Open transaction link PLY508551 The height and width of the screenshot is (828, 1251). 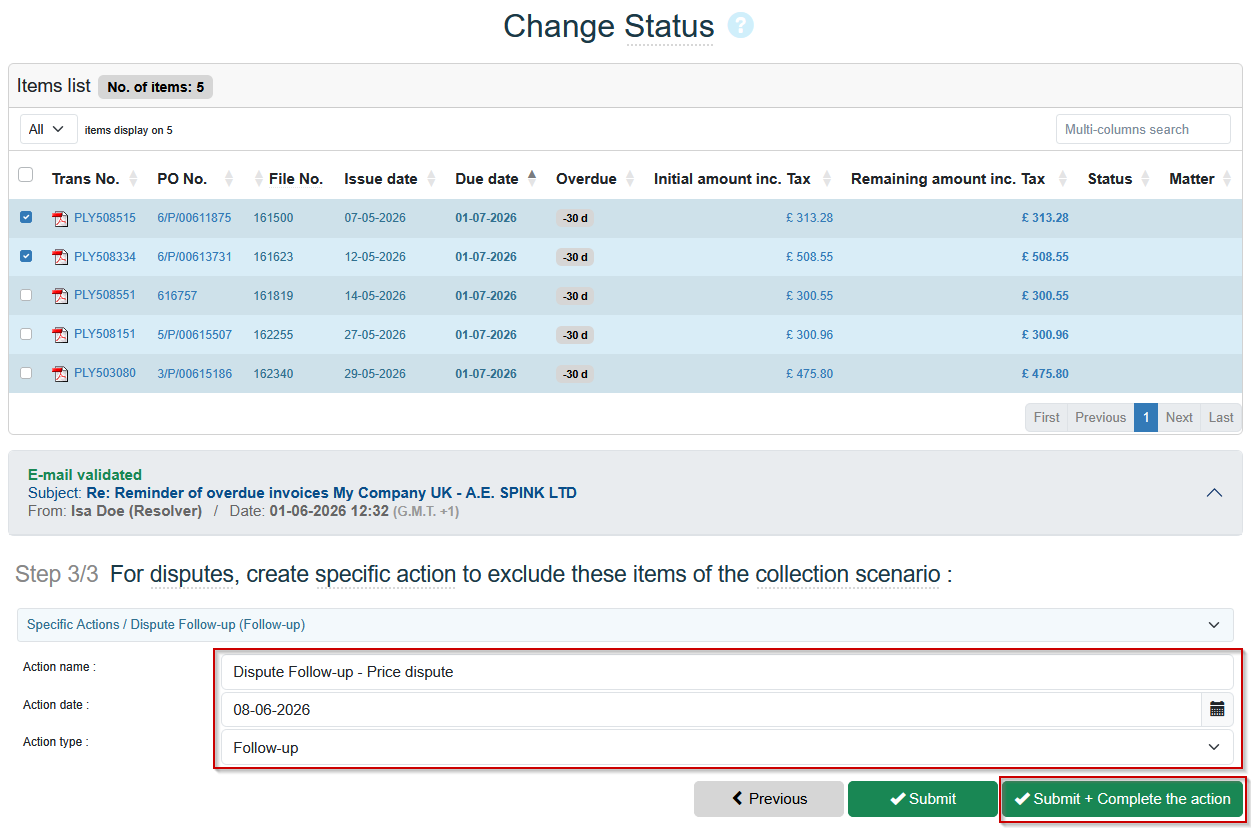(x=105, y=296)
